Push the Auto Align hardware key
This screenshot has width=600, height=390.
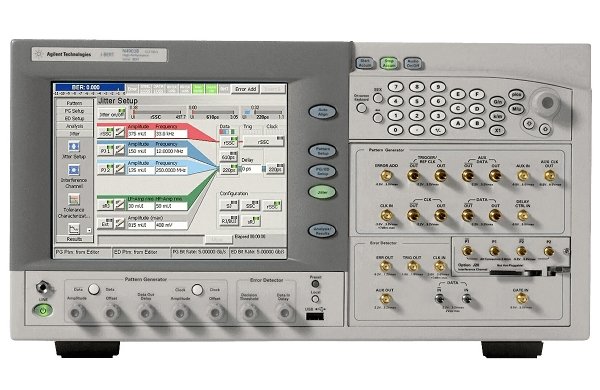[x=323, y=112]
